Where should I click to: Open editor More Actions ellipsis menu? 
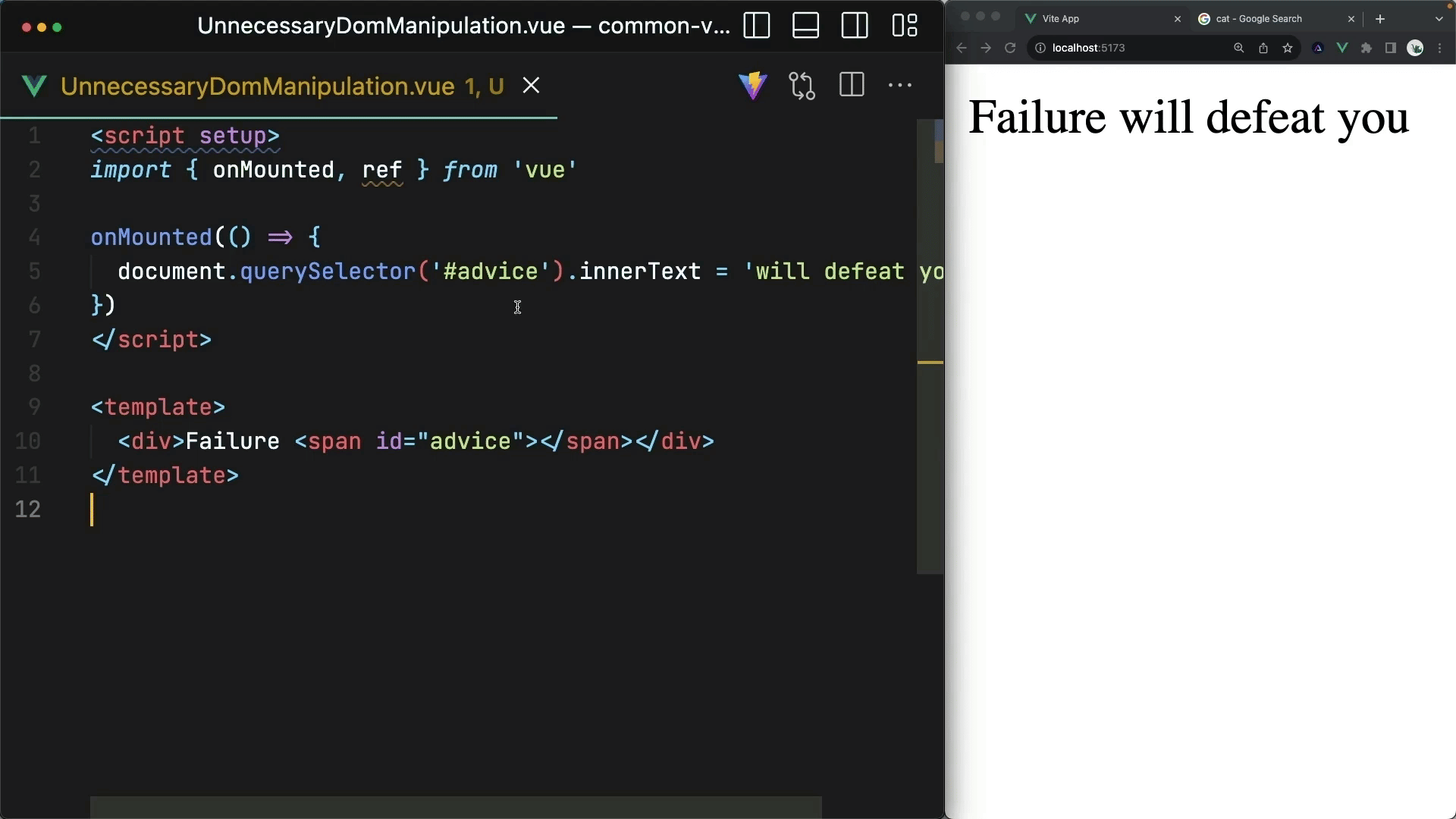tap(899, 86)
